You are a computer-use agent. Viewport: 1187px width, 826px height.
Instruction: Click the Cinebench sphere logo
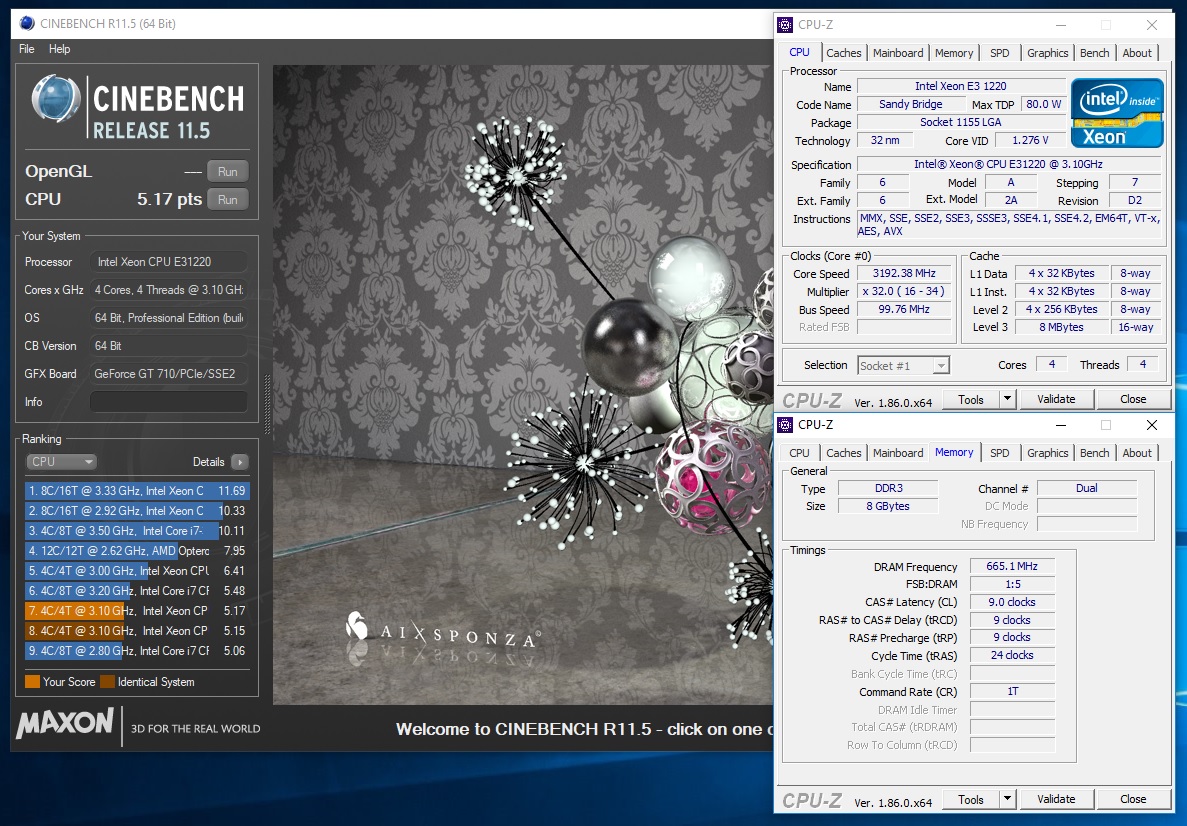(x=56, y=98)
